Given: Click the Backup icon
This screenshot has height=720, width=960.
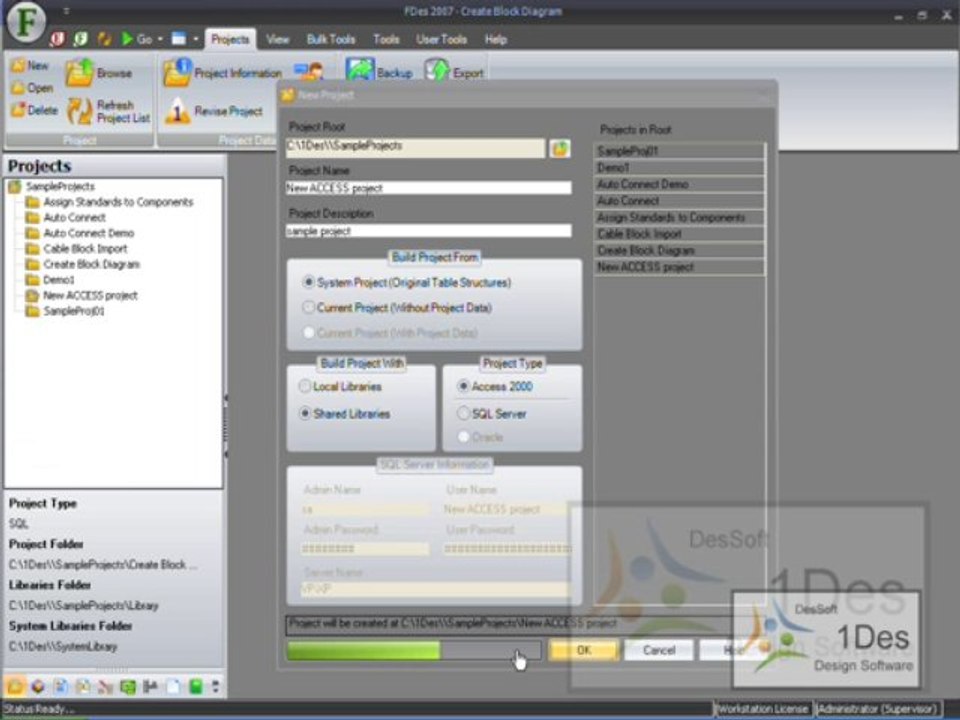Looking at the screenshot, I should (359, 71).
